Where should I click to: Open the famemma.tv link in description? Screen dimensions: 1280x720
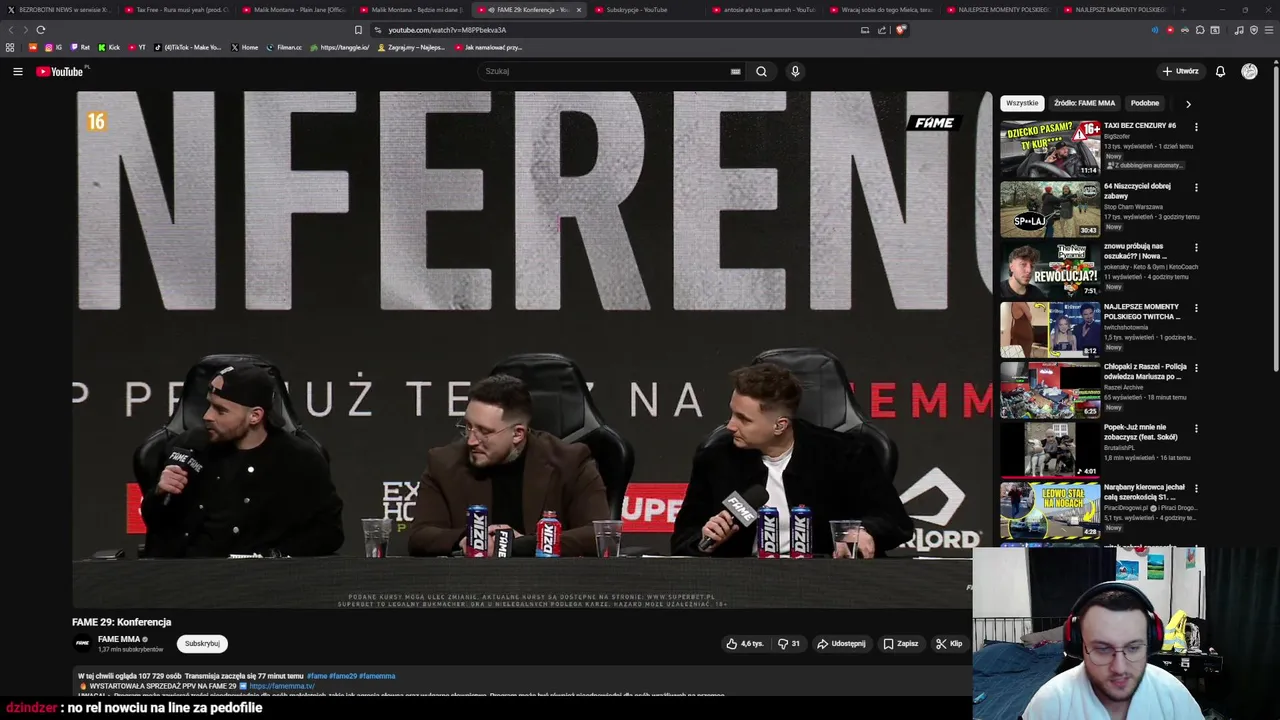pos(282,686)
